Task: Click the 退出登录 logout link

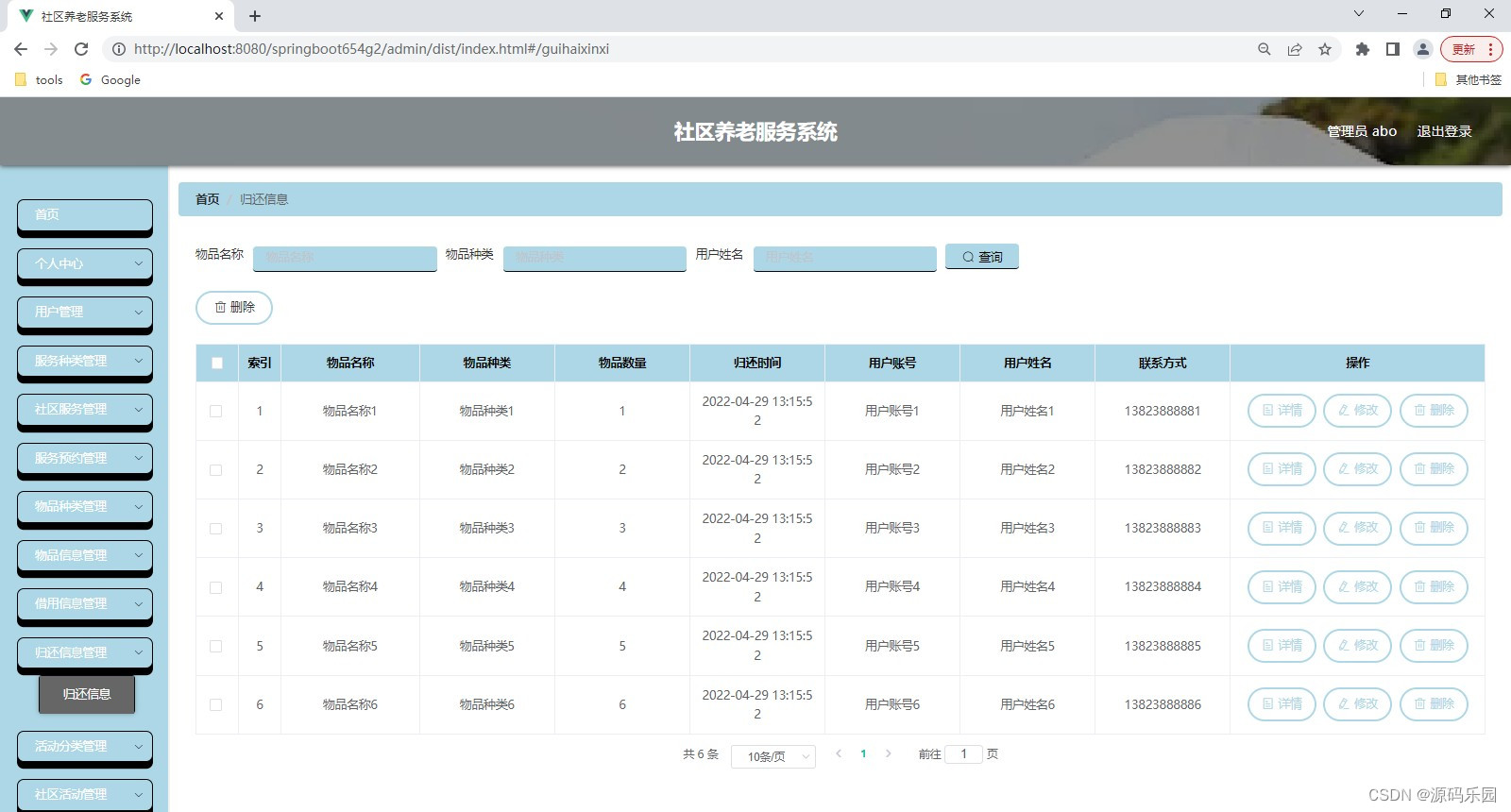Action: point(1444,131)
